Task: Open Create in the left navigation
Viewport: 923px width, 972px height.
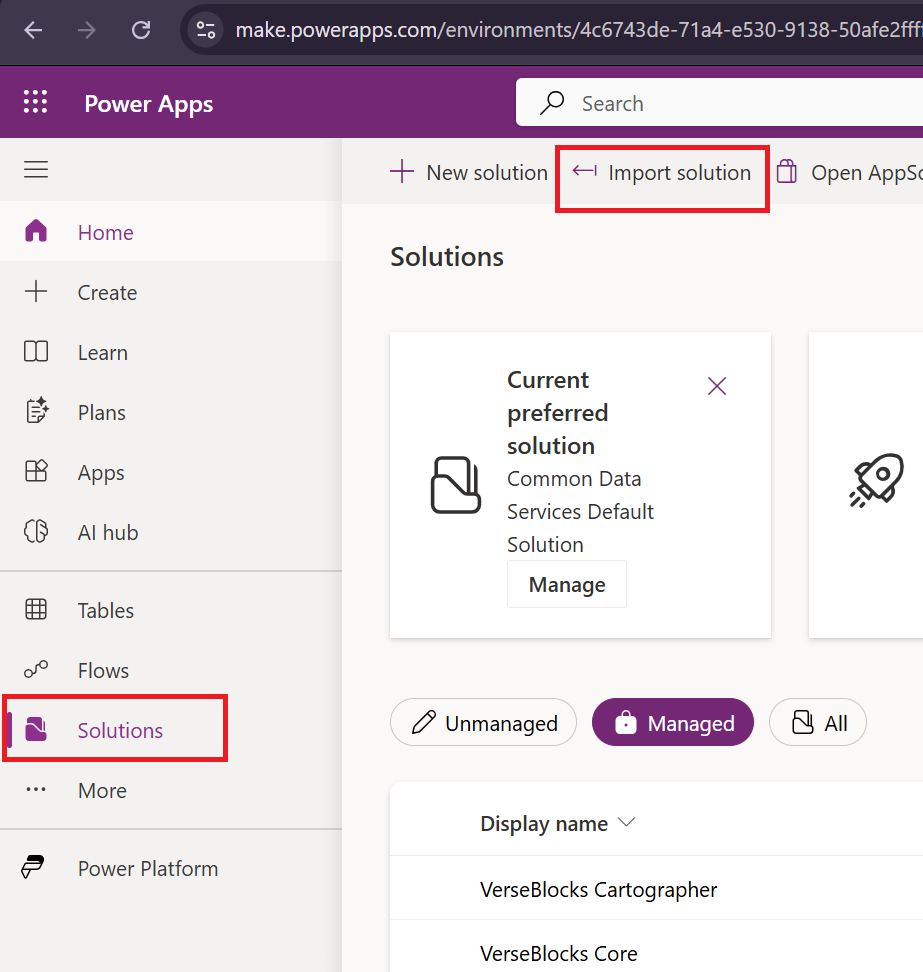Action: 171,292
